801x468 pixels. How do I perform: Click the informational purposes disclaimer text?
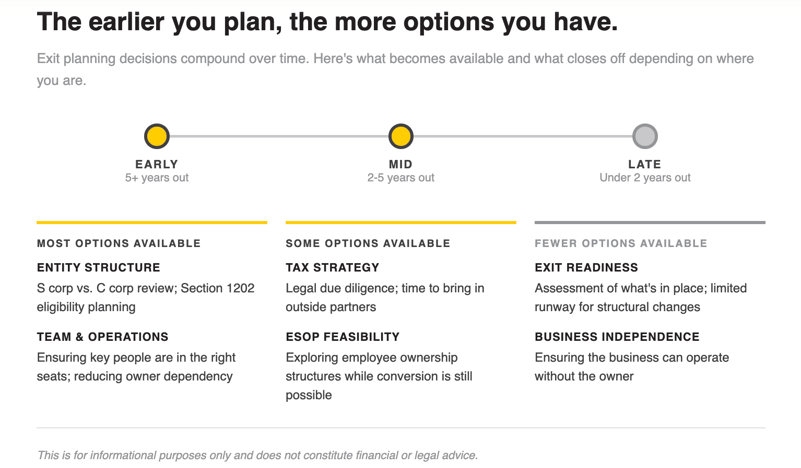point(258,455)
